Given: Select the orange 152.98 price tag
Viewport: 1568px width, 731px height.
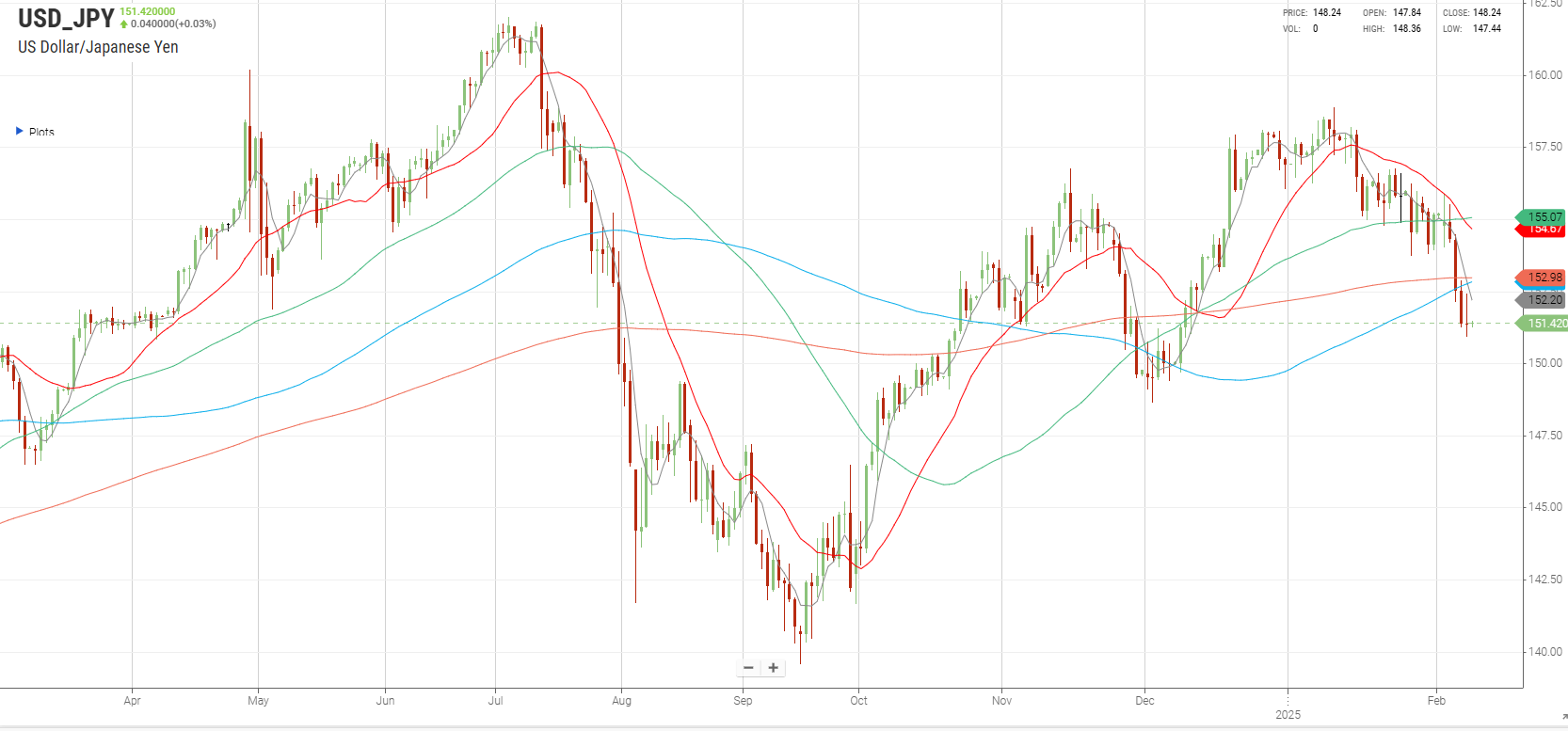Looking at the screenshot, I should [x=1543, y=278].
